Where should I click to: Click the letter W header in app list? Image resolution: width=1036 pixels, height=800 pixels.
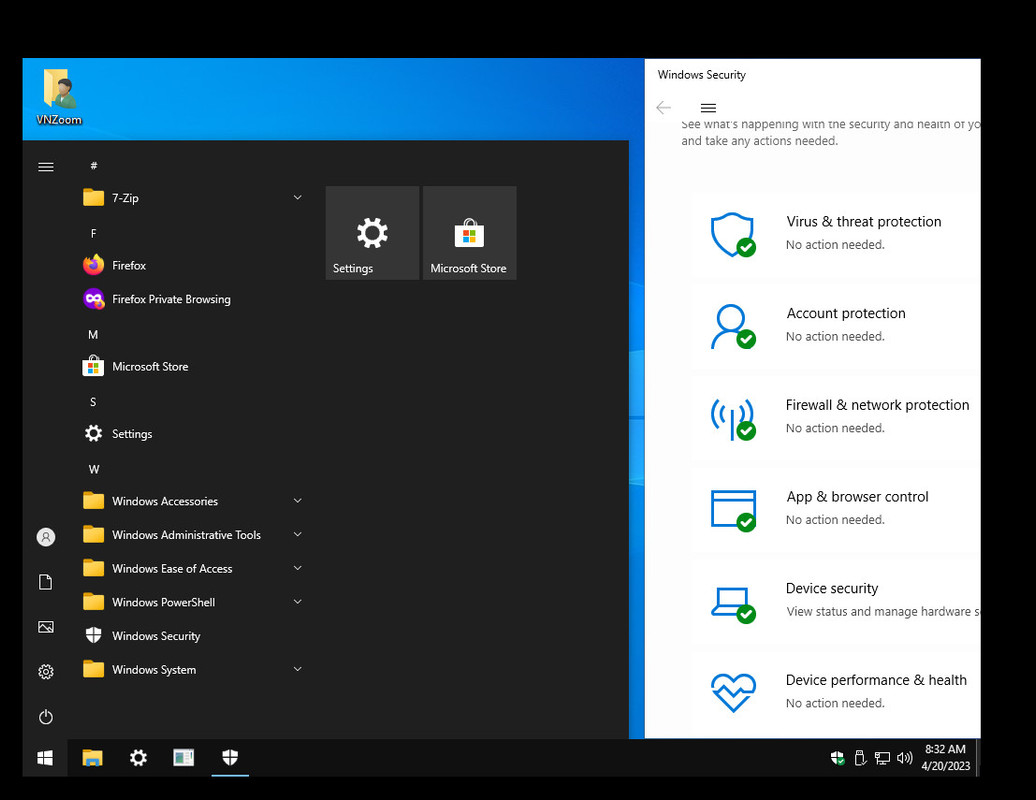pos(94,469)
